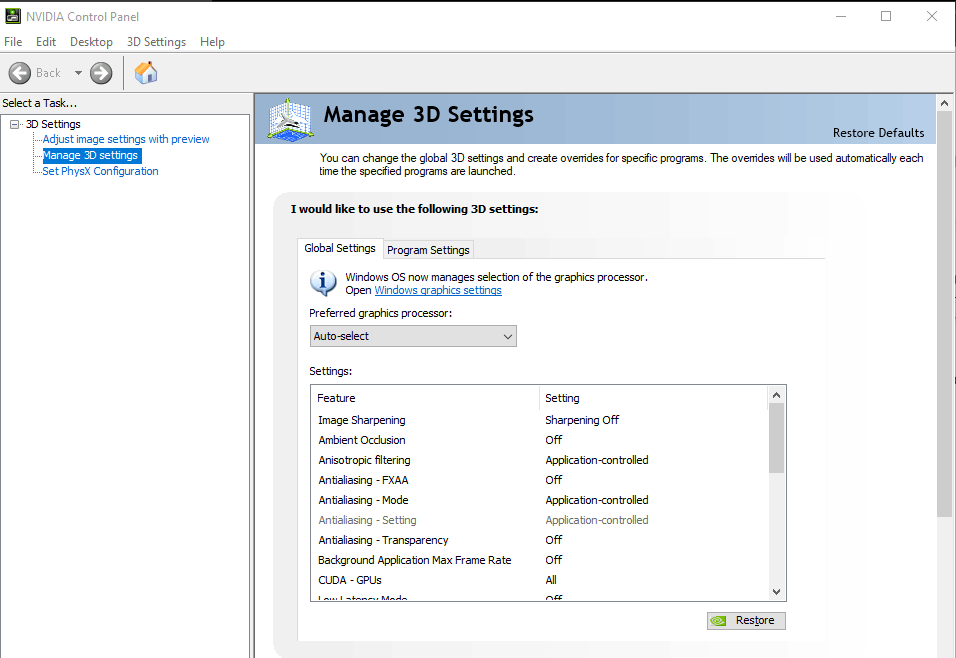Image resolution: width=956 pixels, height=658 pixels.
Task: Minimize the NVIDIA Control Panel window
Action: [841, 16]
